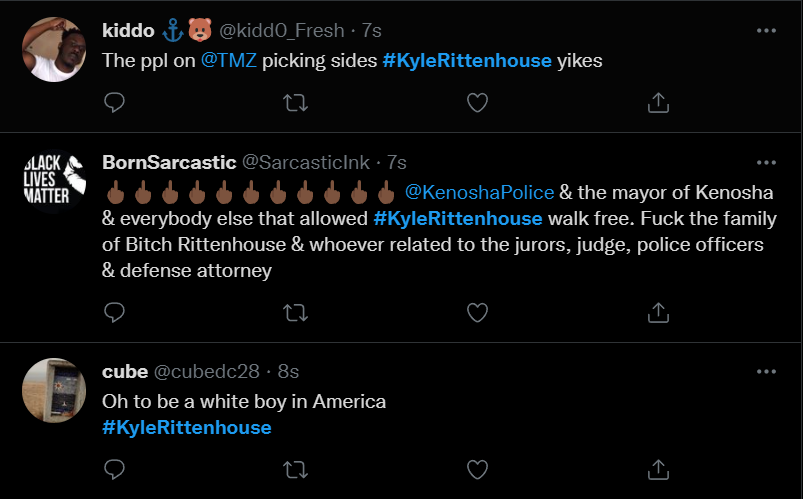Share BornSarcastic's tweet
Viewport: 803px width, 499px height.
pyautogui.click(x=659, y=313)
